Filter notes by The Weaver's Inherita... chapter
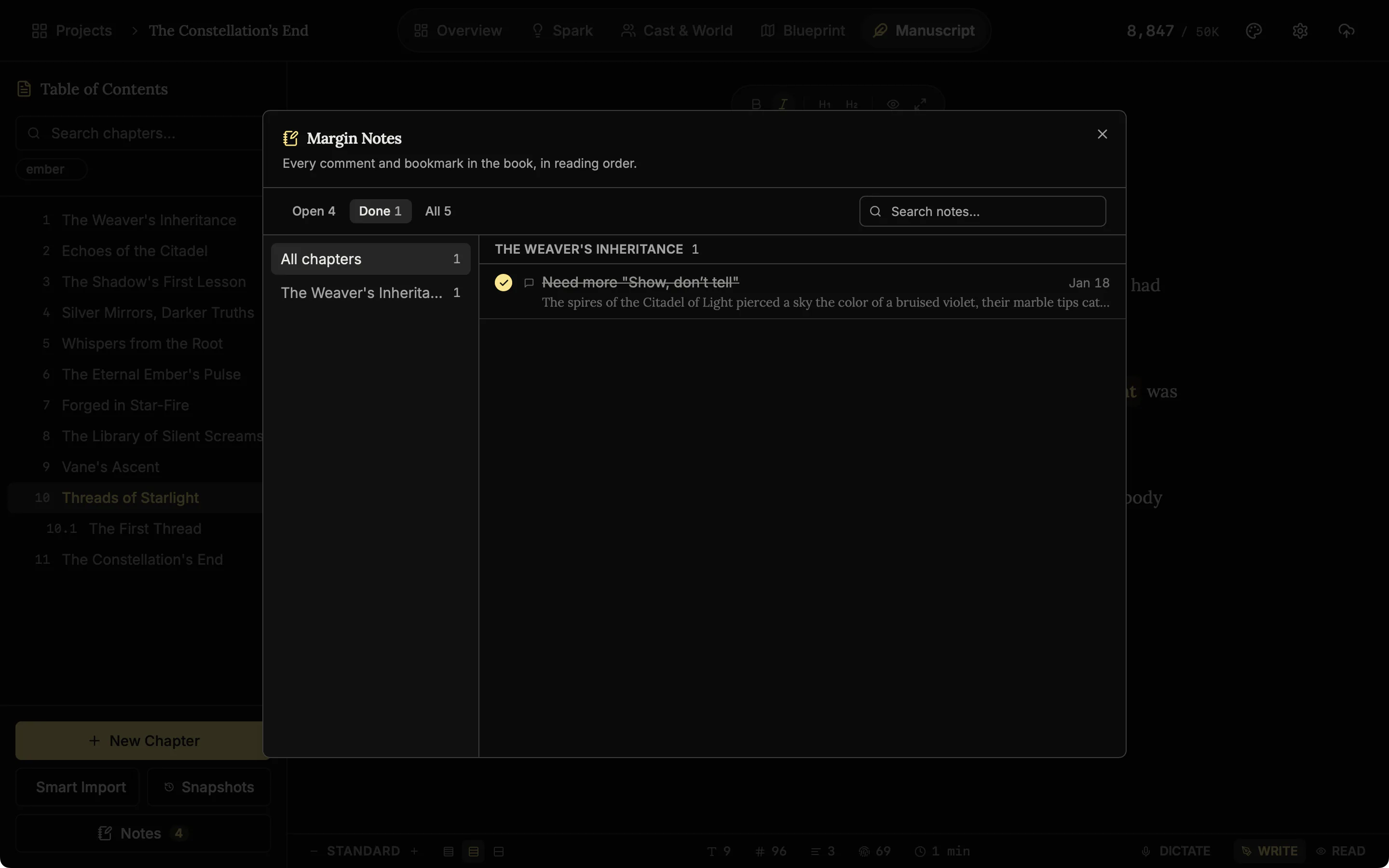Image resolution: width=1389 pixels, height=868 pixels. point(370,293)
